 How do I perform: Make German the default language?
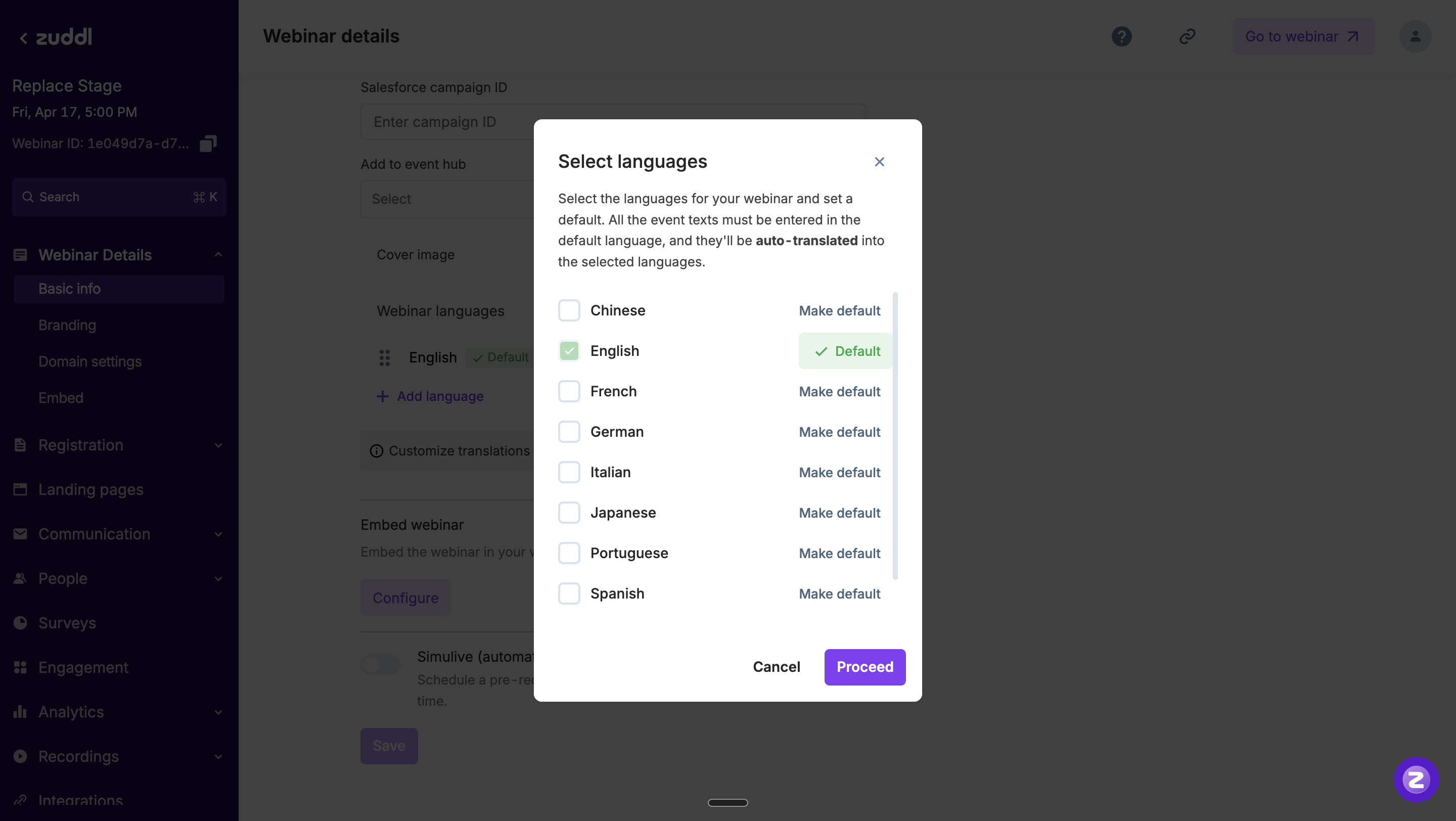pos(839,432)
